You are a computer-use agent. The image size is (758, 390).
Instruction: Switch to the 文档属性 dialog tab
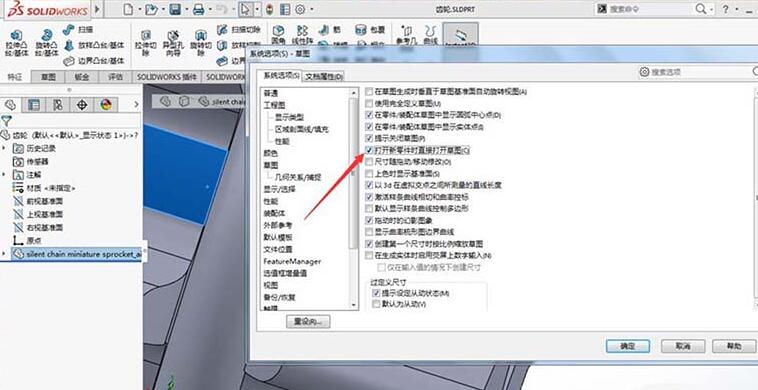(x=323, y=76)
